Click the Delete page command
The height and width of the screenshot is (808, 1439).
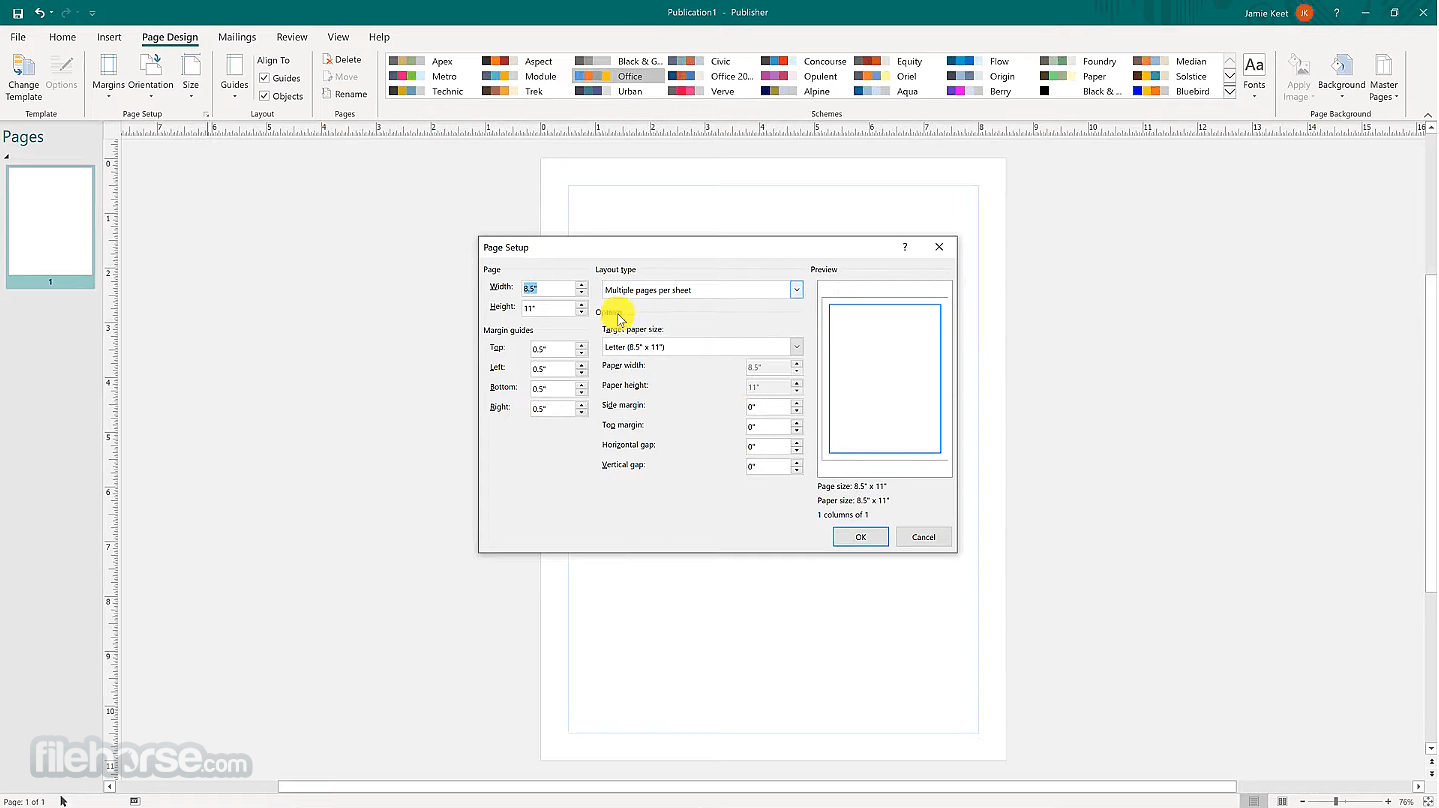[342, 60]
